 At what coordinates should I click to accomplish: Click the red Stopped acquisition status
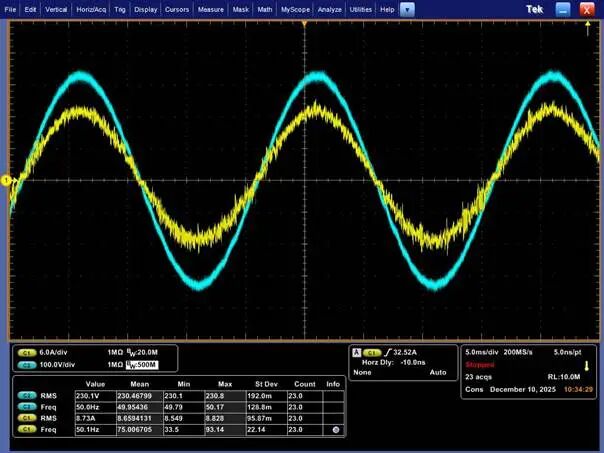(481, 365)
